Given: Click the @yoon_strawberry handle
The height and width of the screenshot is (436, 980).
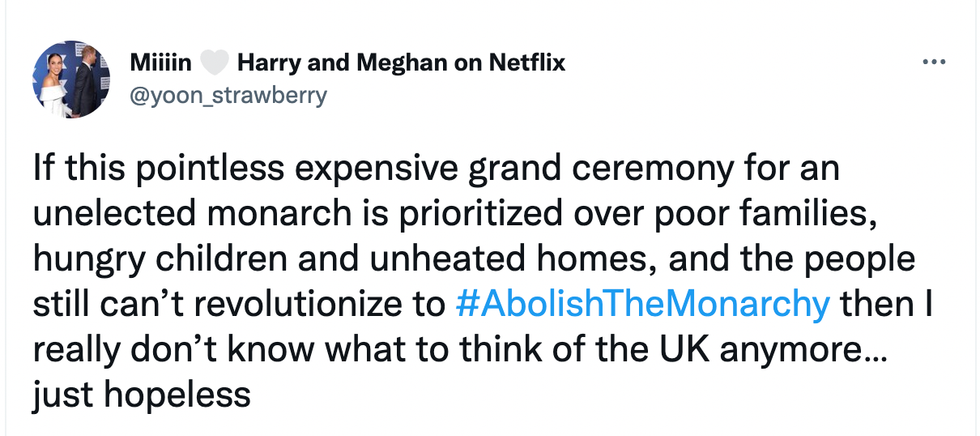Looking at the screenshot, I should (227, 96).
